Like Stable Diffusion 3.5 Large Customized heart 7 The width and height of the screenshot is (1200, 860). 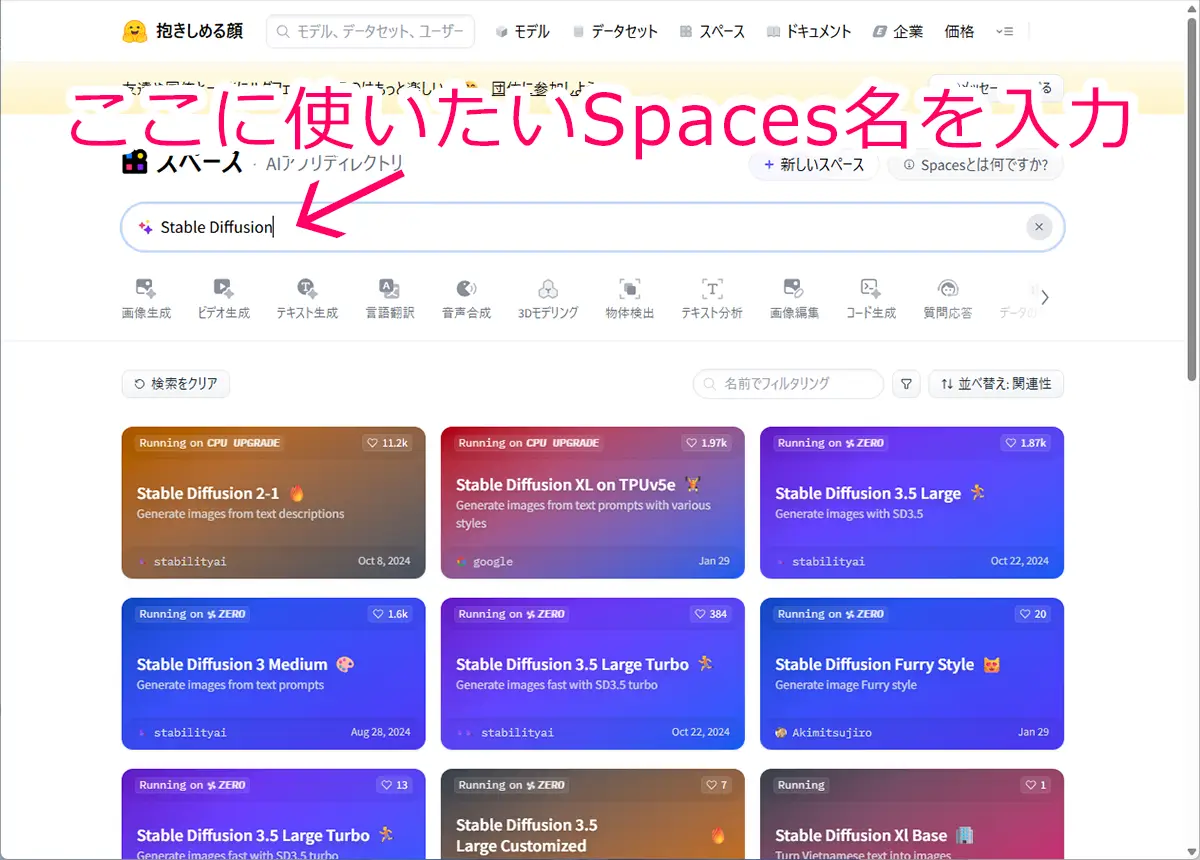click(717, 785)
